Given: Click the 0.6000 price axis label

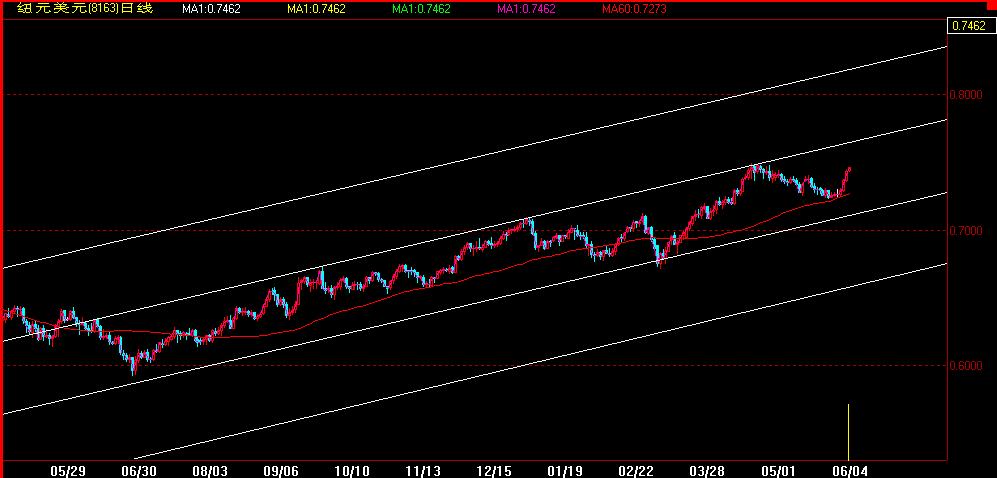Looking at the screenshot, I should pyautogui.click(x=965, y=366).
